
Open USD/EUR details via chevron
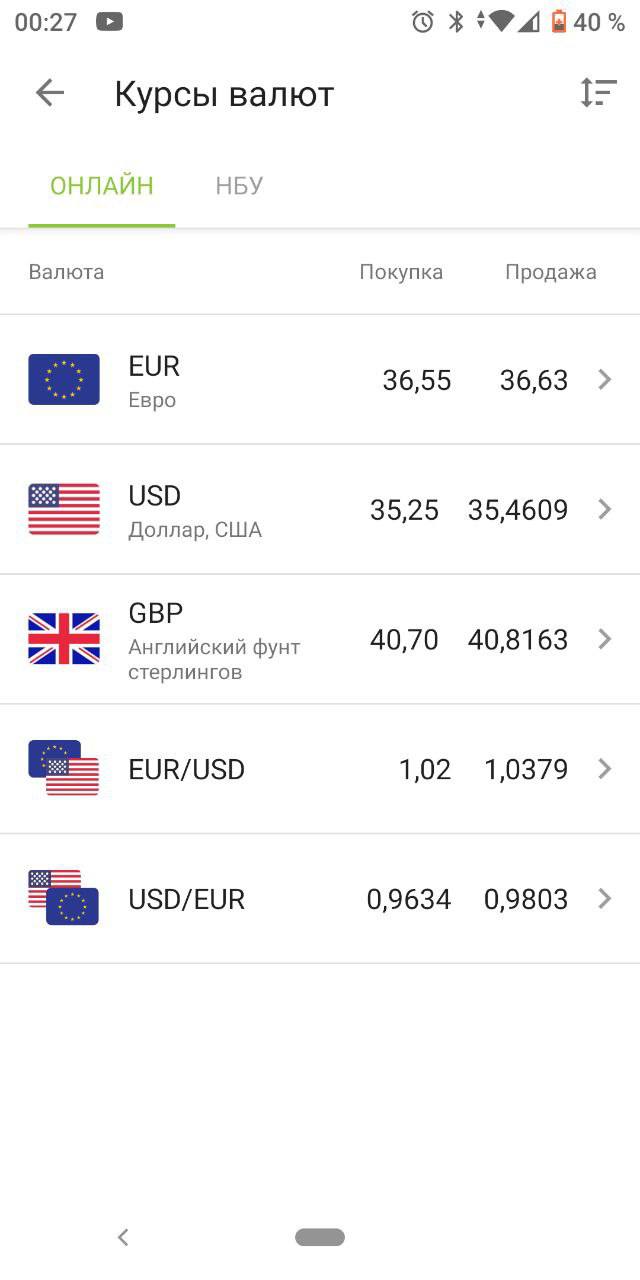(604, 899)
